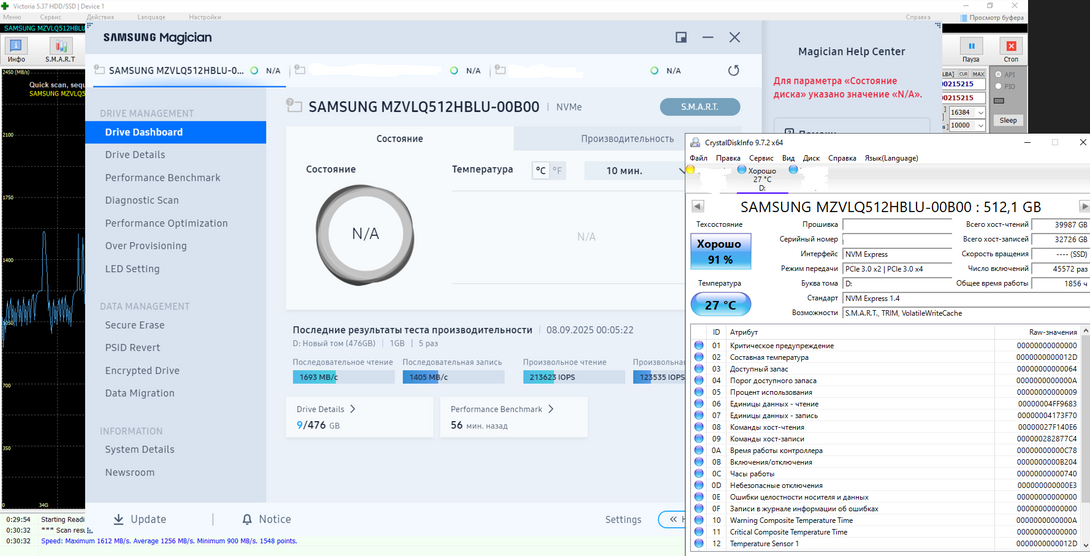
Task: Toggle Magician mini-mode window icon
Action: [x=681, y=38]
